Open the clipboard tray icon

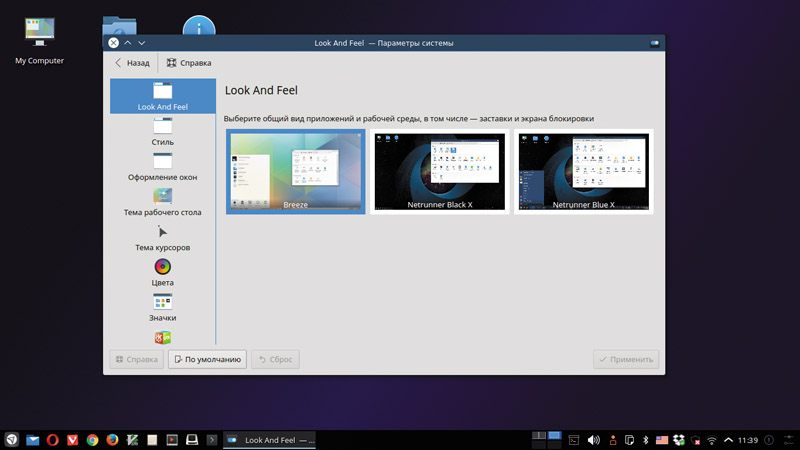tap(629, 440)
